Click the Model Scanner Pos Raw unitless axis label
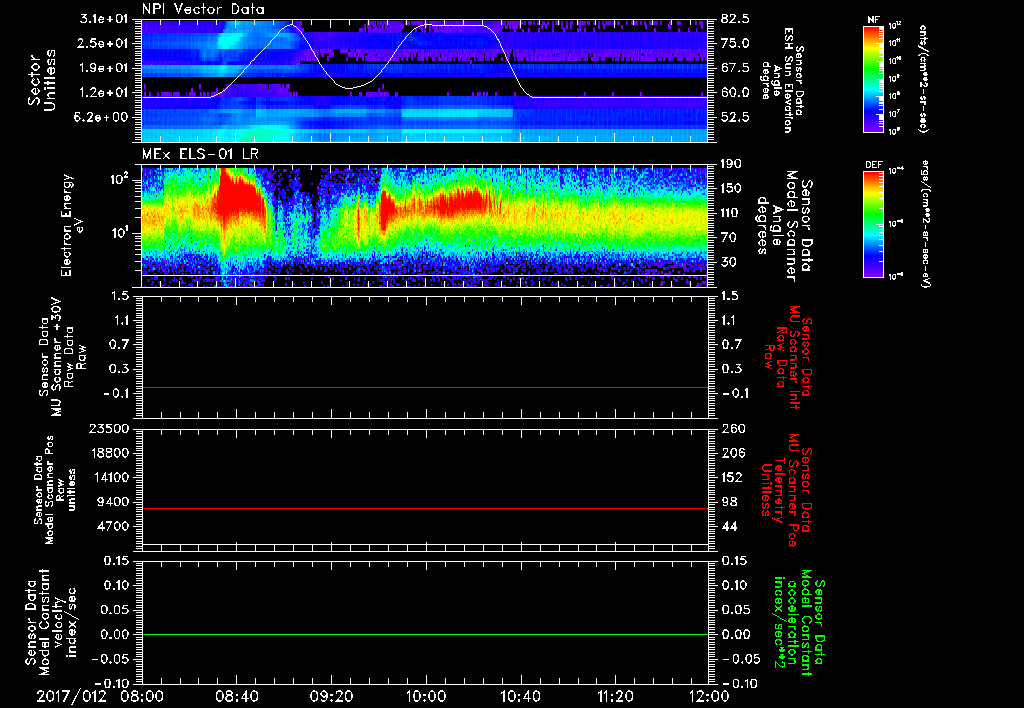 coord(55,490)
